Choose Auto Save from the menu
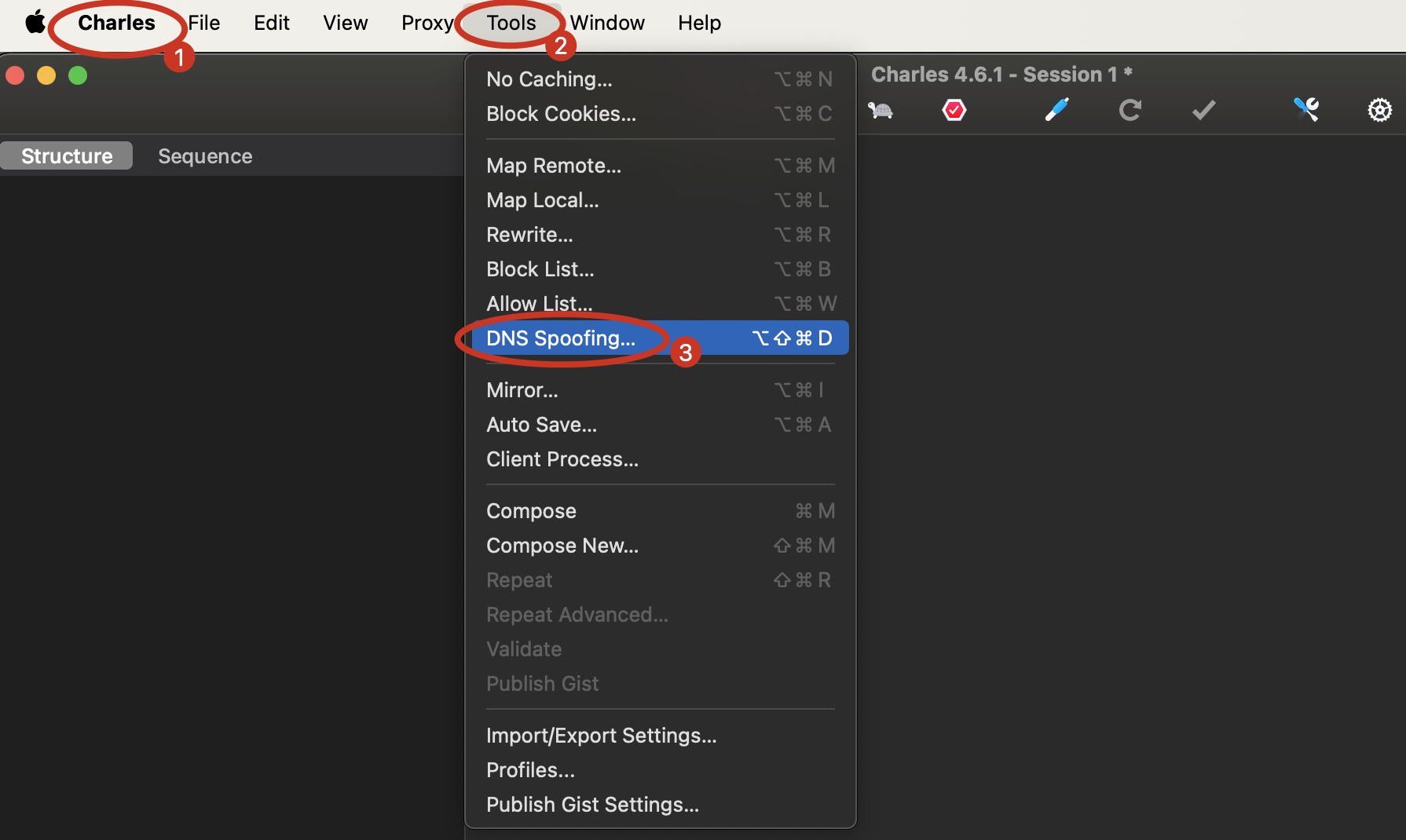 click(x=660, y=425)
